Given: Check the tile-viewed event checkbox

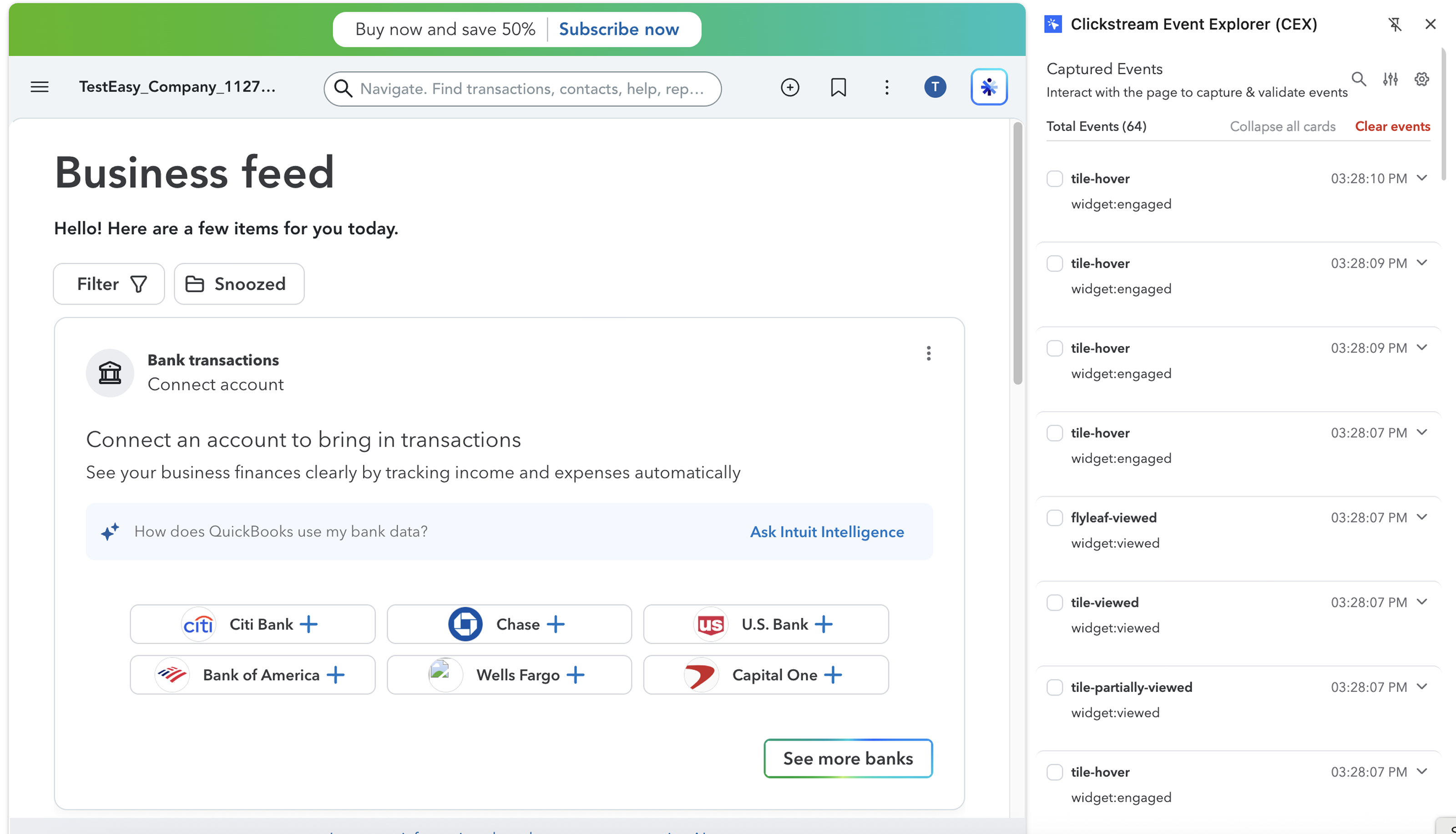Looking at the screenshot, I should click(x=1055, y=603).
